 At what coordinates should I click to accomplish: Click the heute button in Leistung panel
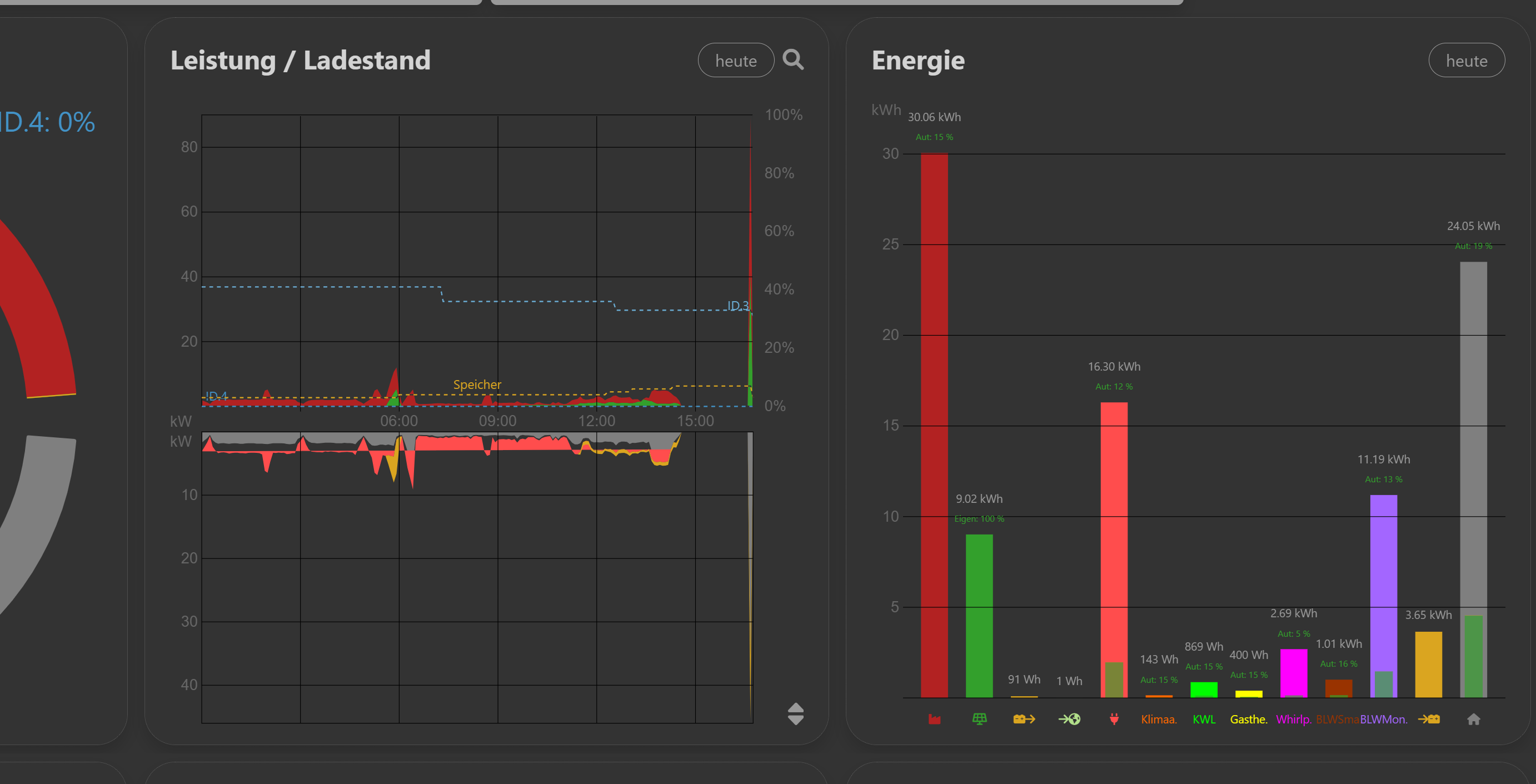point(736,60)
